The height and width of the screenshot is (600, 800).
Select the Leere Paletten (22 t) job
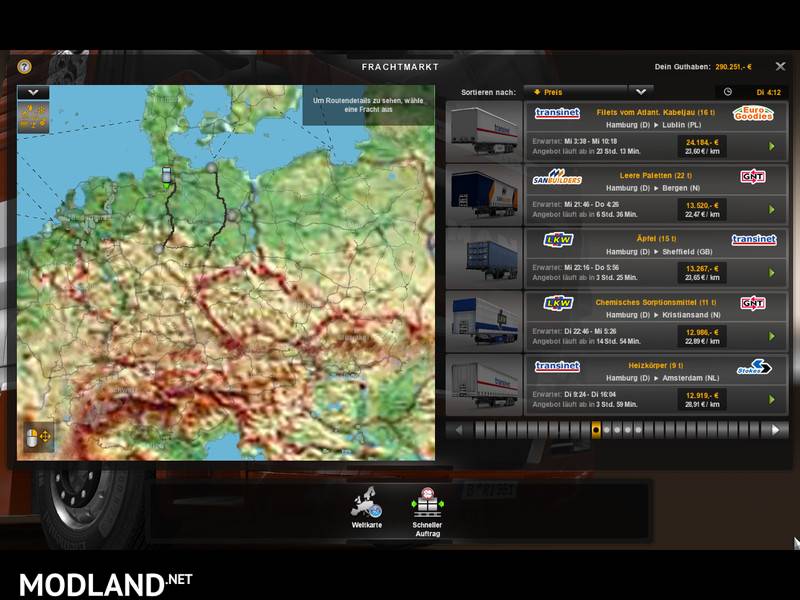pos(656,176)
